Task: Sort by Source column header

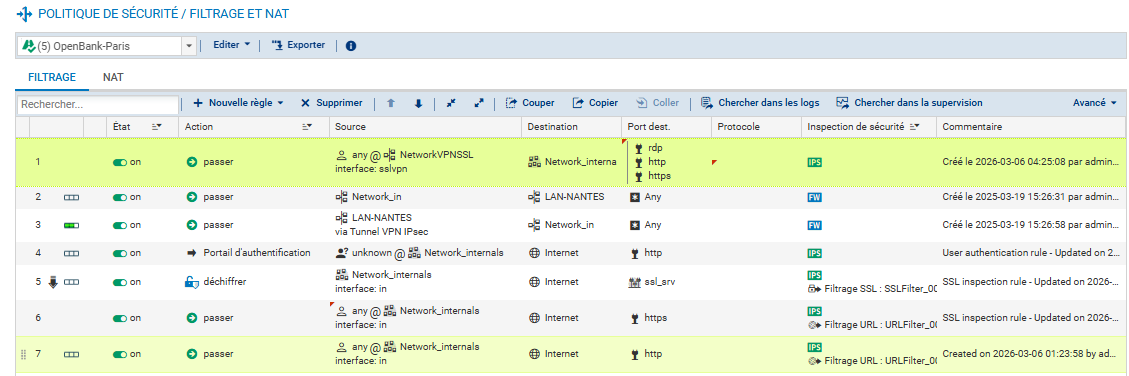Action: [425, 126]
